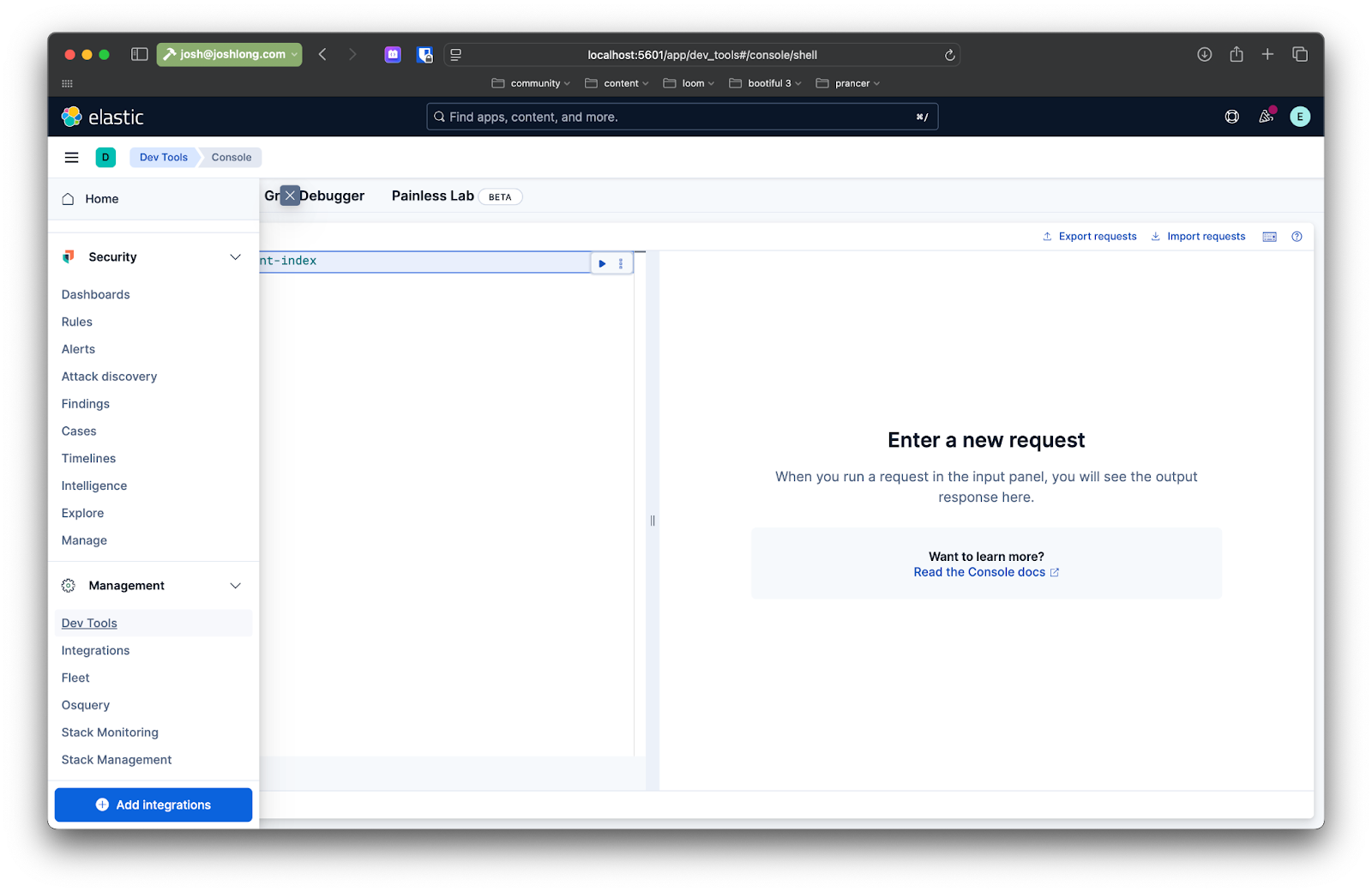Open Stack Management in sidebar
The image size is (1372, 892).
point(117,760)
